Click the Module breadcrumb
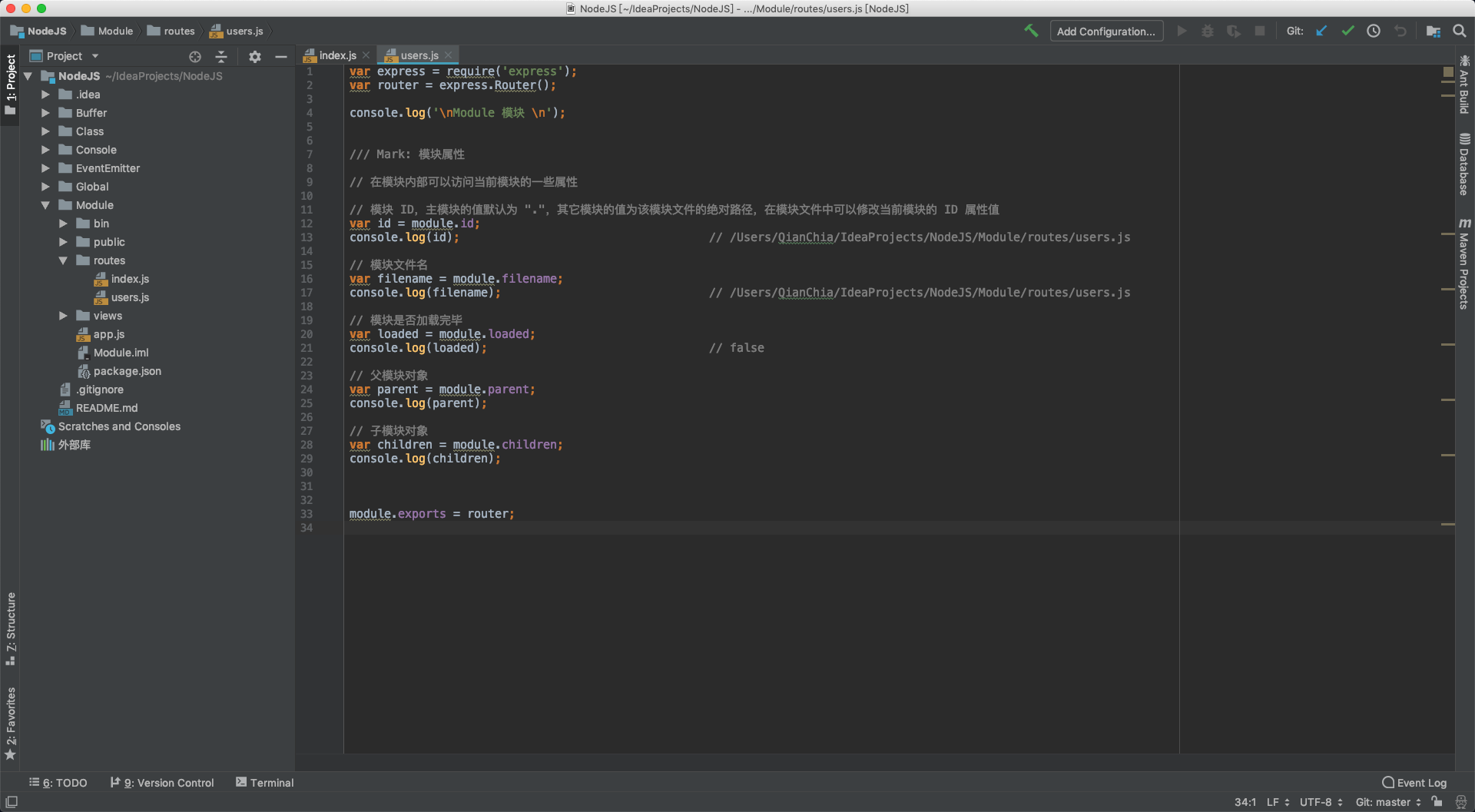The height and width of the screenshot is (812, 1475). [x=108, y=31]
